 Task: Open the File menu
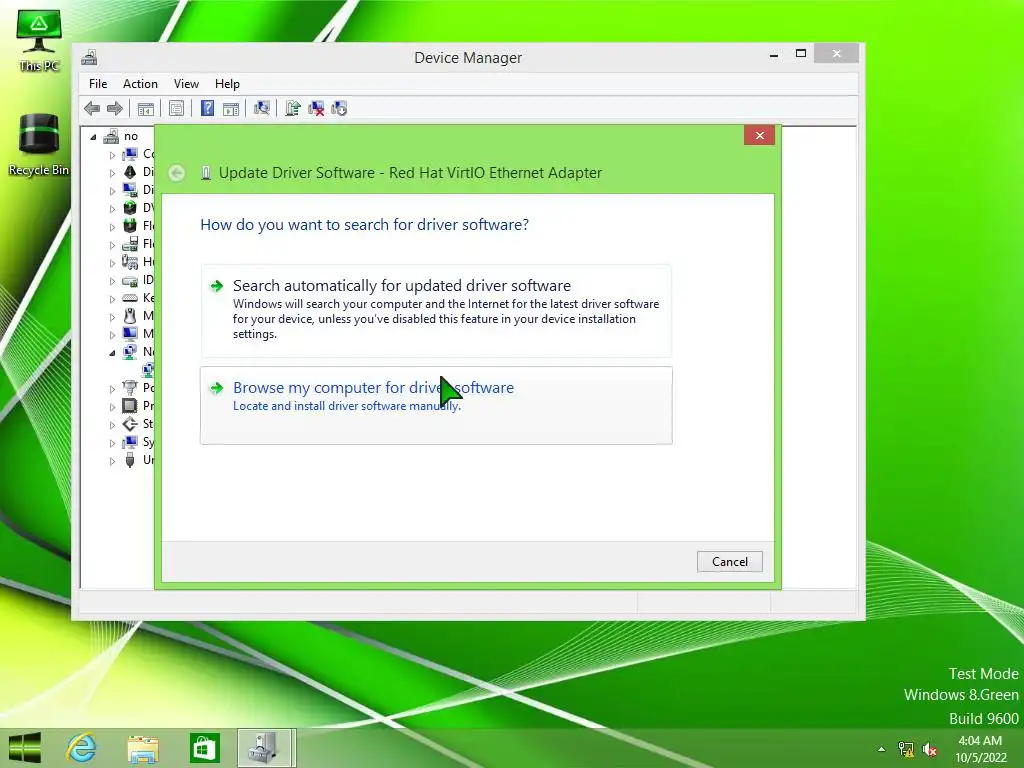click(98, 84)
